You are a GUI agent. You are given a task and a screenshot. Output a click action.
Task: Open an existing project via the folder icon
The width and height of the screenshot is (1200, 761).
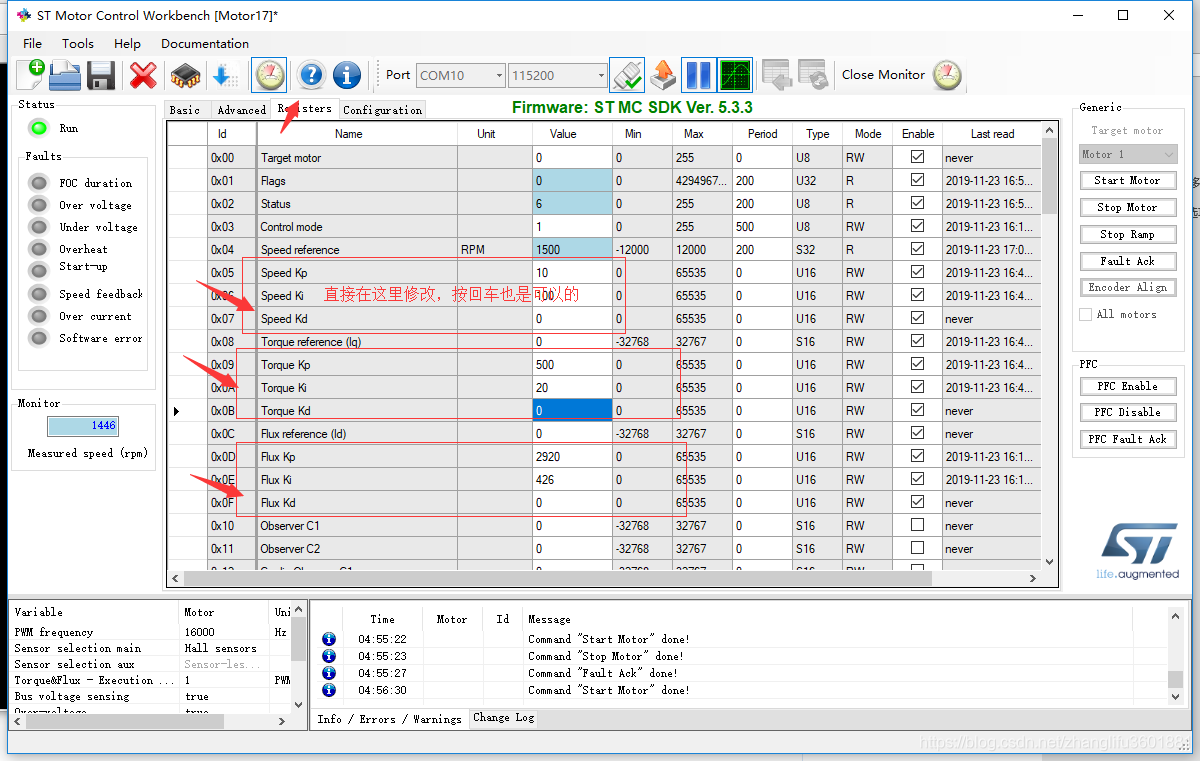65,75
